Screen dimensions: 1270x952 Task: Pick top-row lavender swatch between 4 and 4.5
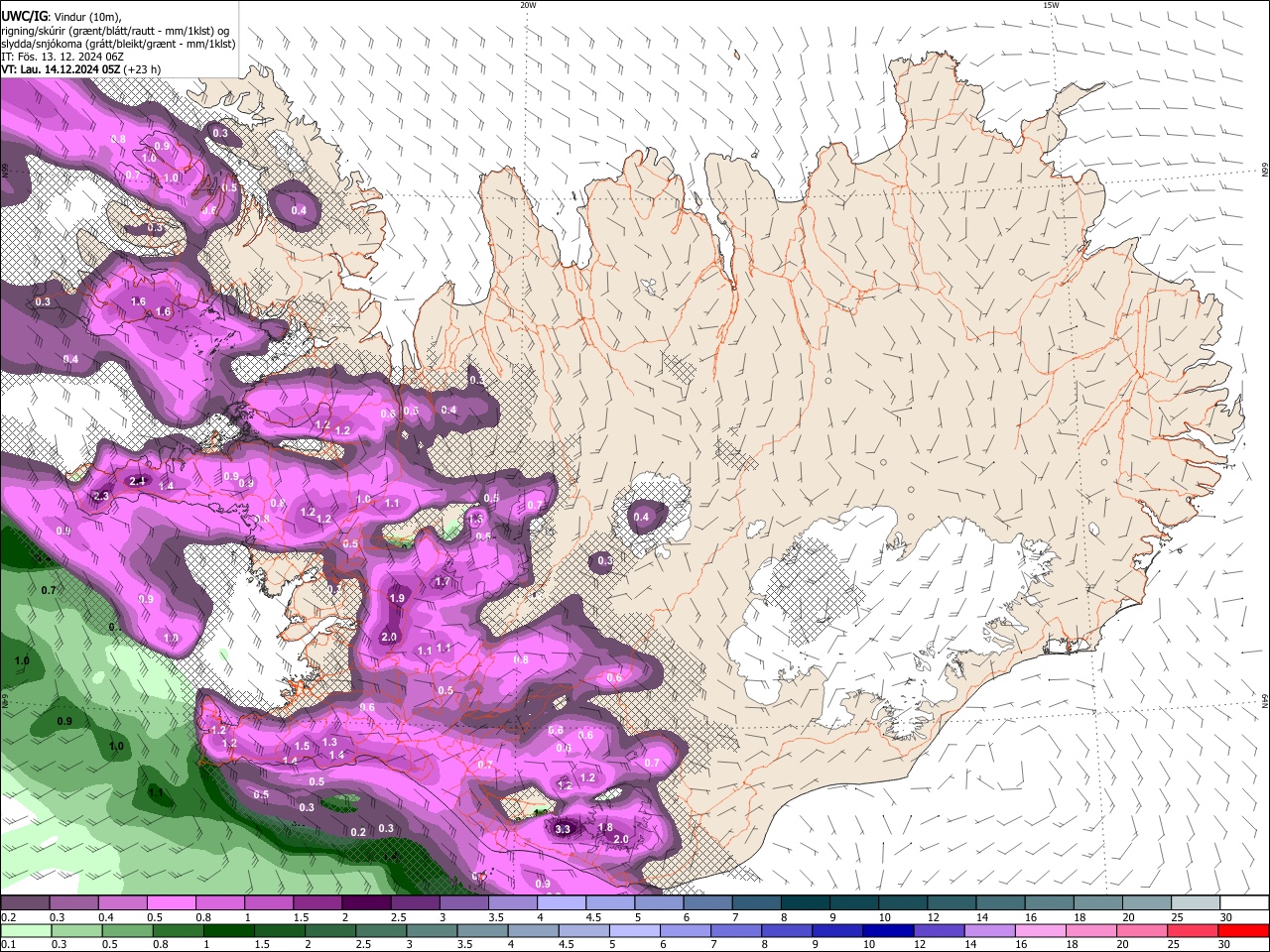click(561, 902)
